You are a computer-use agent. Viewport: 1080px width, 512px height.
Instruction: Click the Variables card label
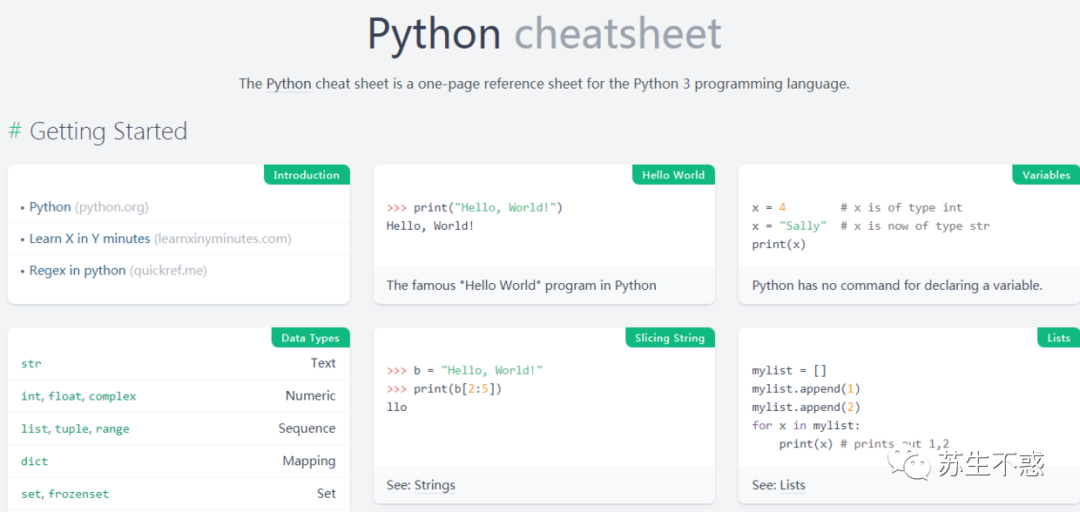click(x=1046, y=175)
